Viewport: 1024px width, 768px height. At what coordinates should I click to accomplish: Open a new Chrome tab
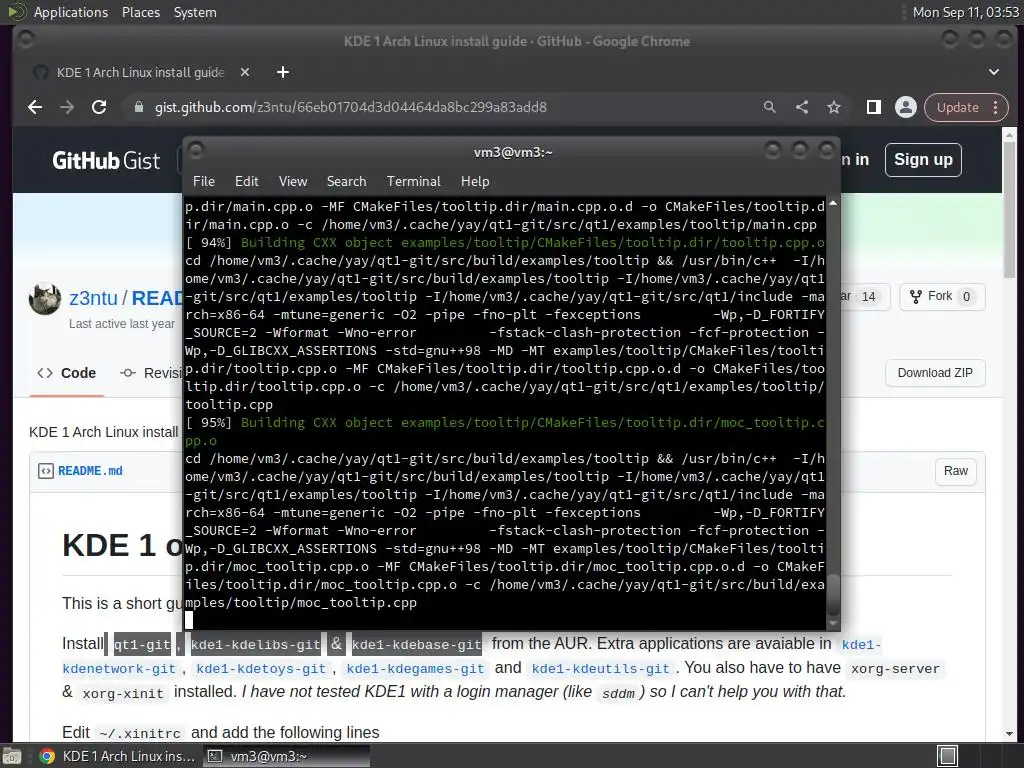[283, 72]
